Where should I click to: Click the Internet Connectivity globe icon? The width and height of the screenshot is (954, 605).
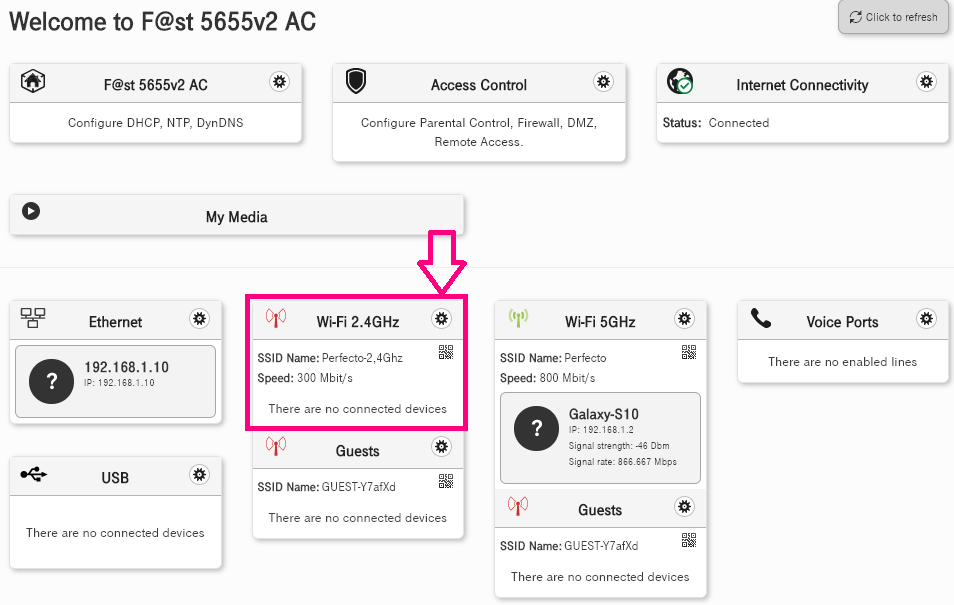pos(680,81)
